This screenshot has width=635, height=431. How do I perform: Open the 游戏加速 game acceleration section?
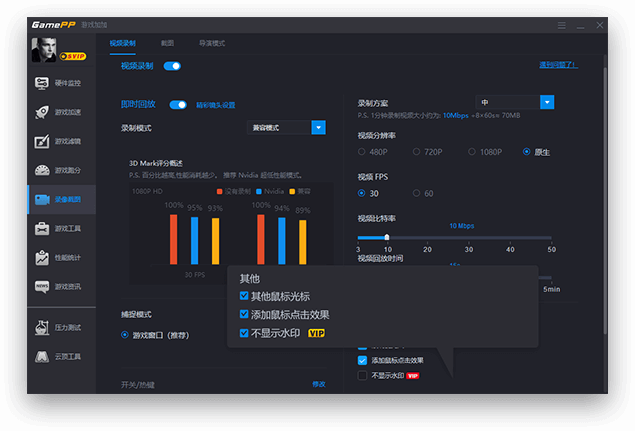[x=62, y=112]
